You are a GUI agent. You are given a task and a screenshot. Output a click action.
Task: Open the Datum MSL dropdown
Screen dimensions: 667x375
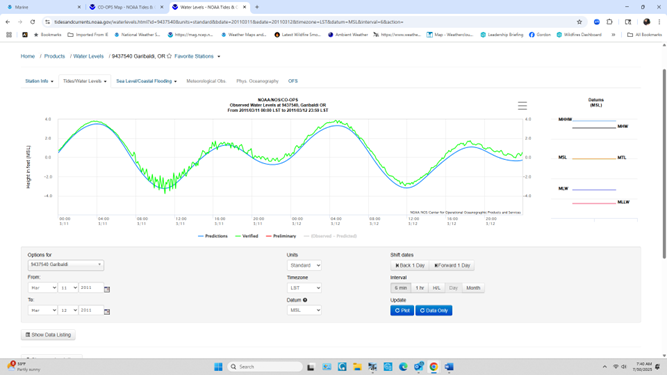304,310
